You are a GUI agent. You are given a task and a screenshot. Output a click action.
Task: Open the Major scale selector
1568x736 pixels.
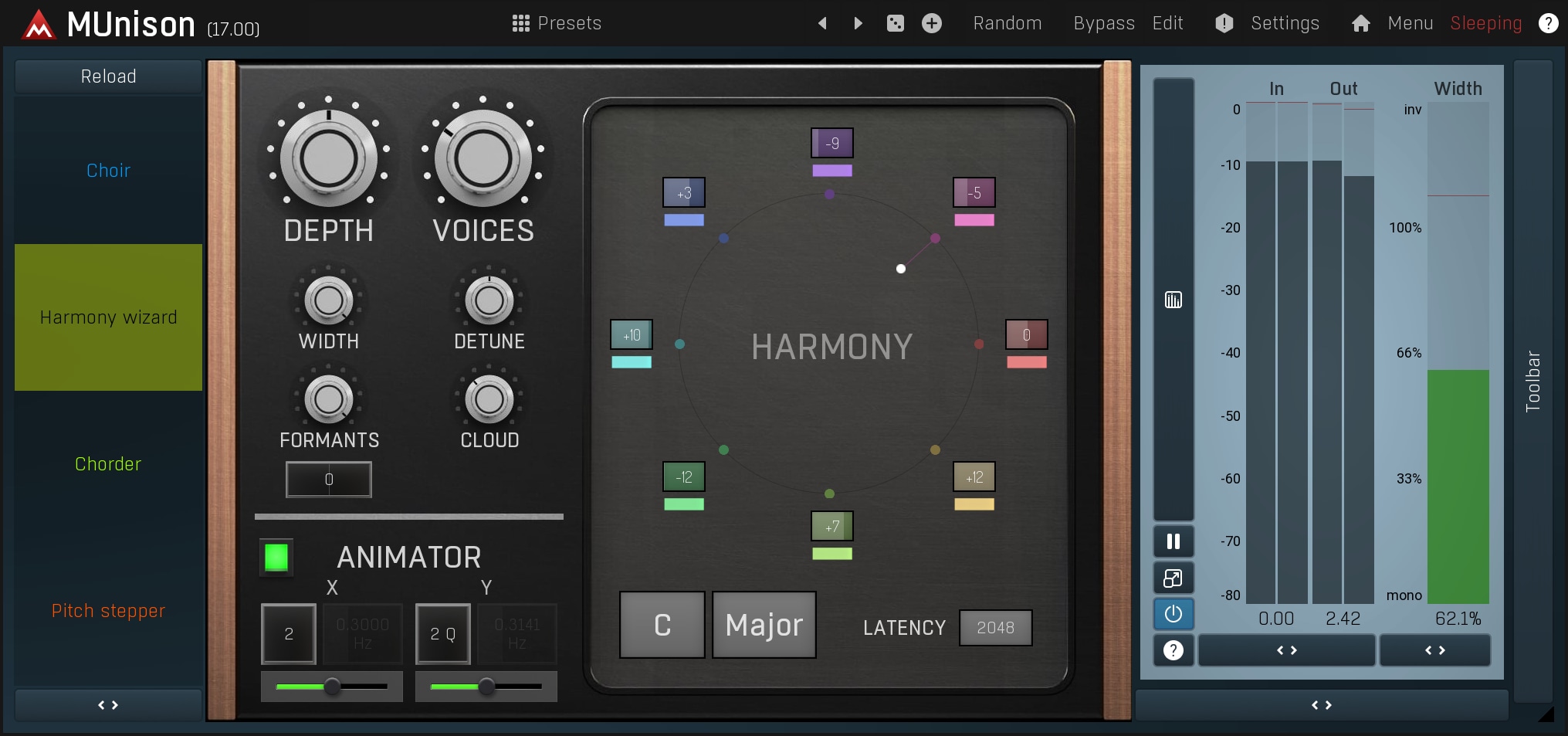(x=764, y=625)
